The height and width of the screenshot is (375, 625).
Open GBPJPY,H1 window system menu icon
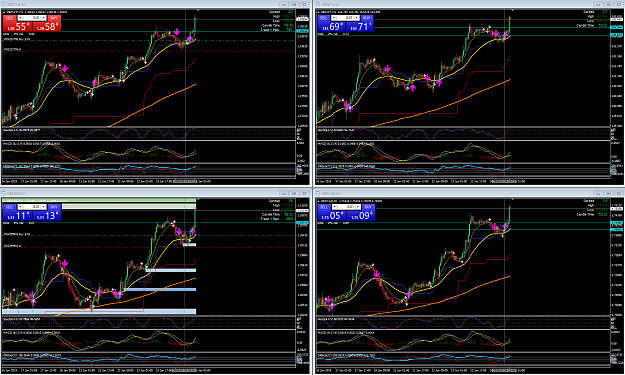[x=318, y=4]
